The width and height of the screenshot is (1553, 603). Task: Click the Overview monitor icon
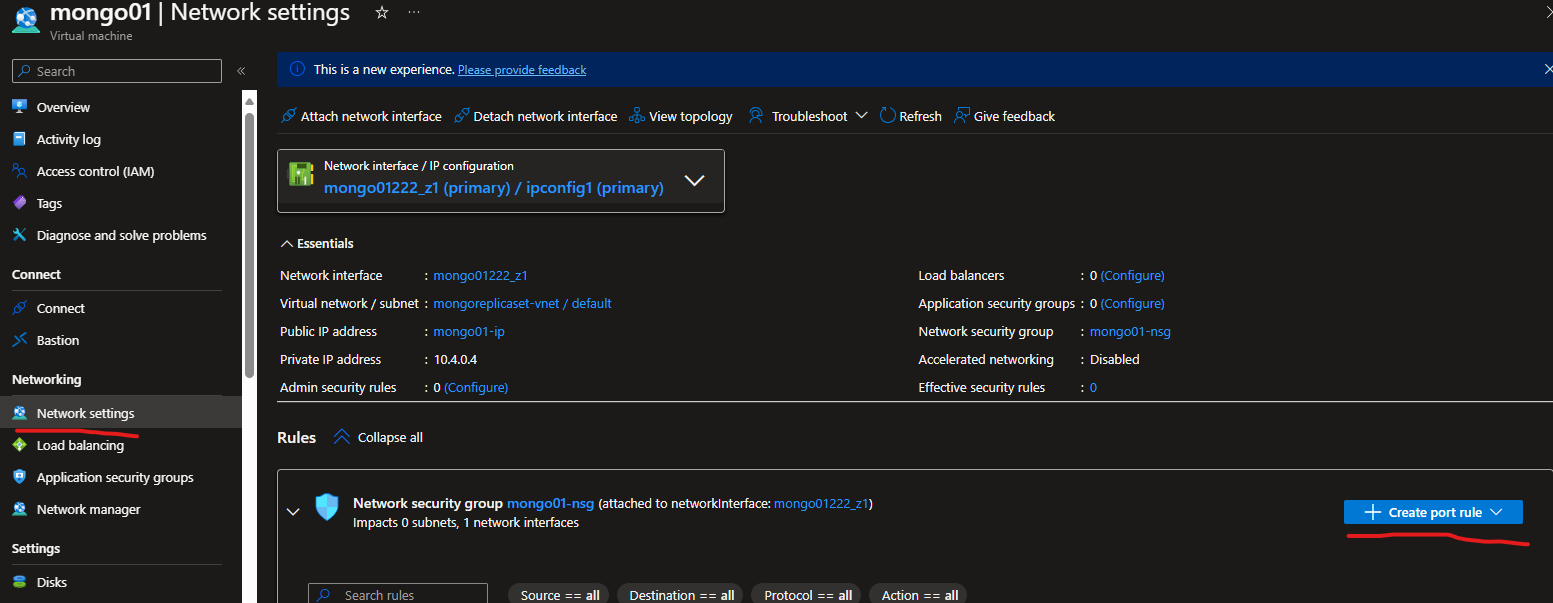[x=19, y=107]
